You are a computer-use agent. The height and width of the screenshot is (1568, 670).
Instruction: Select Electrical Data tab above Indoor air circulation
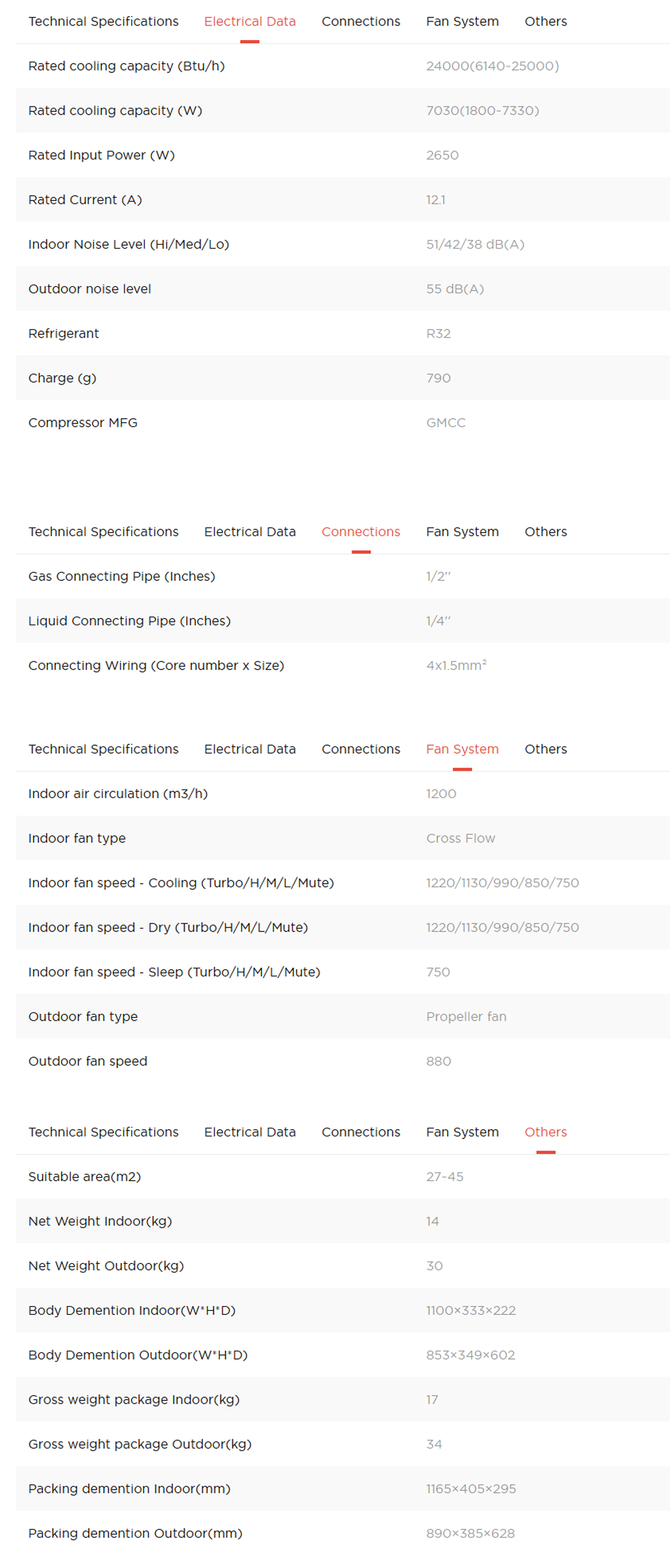pos(249,748)
